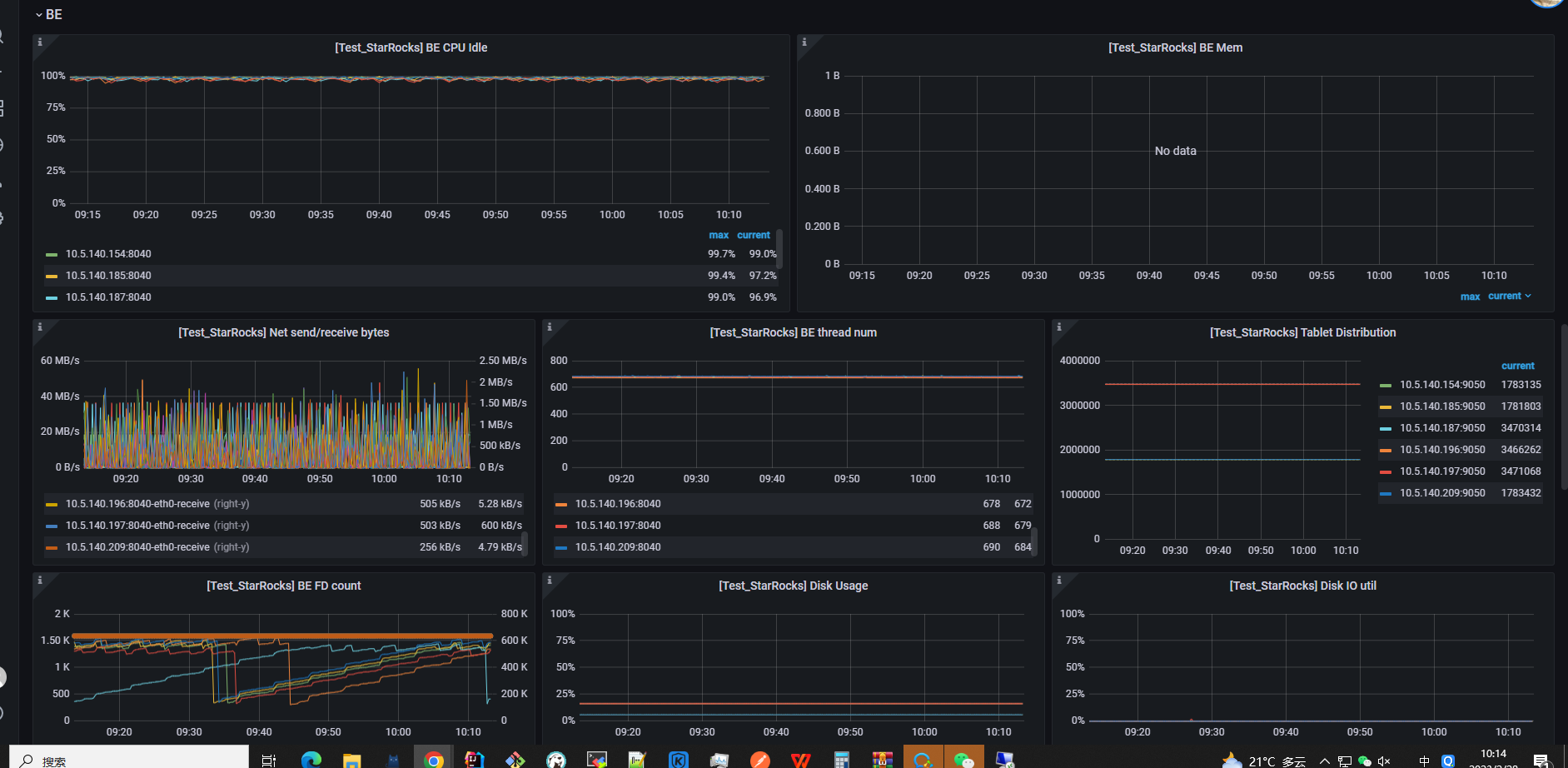Open Google Chrome from the taskbar
This screenshot has height=768, width=1568.
point(433,760)
